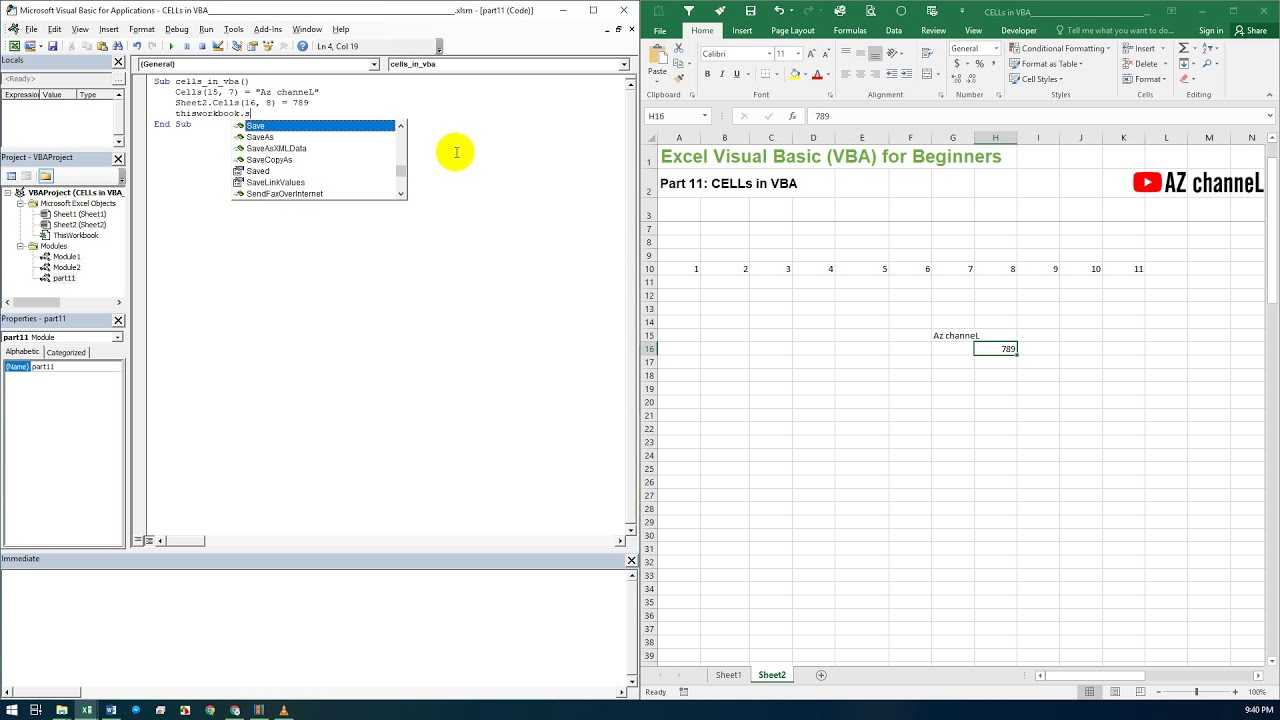Click the View Microsoft Excel icon in VBA toolbar
This screenshot has width=1280, height=720.
coord(14,46)
